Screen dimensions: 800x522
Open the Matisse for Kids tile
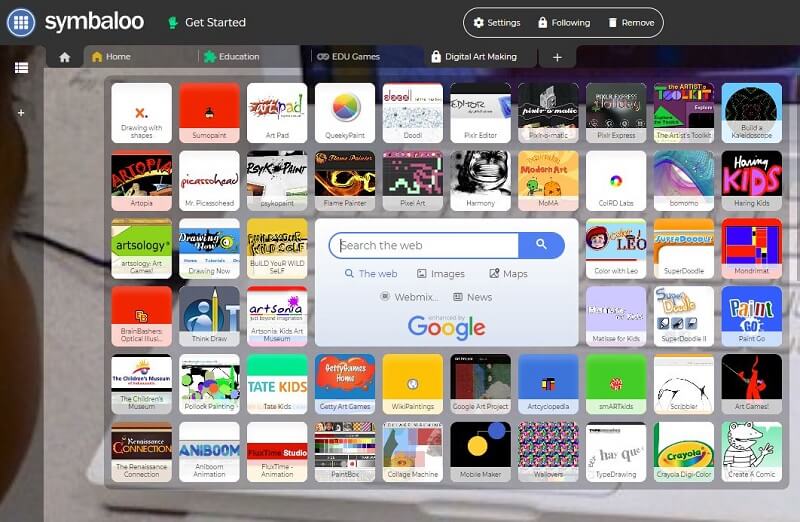tap(616, 316)
